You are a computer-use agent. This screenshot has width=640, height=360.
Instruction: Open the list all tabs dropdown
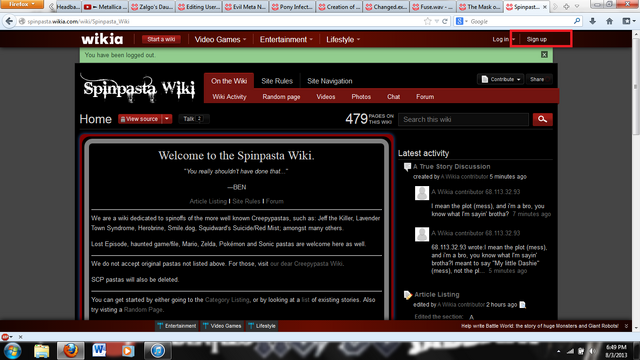point(577,7)
